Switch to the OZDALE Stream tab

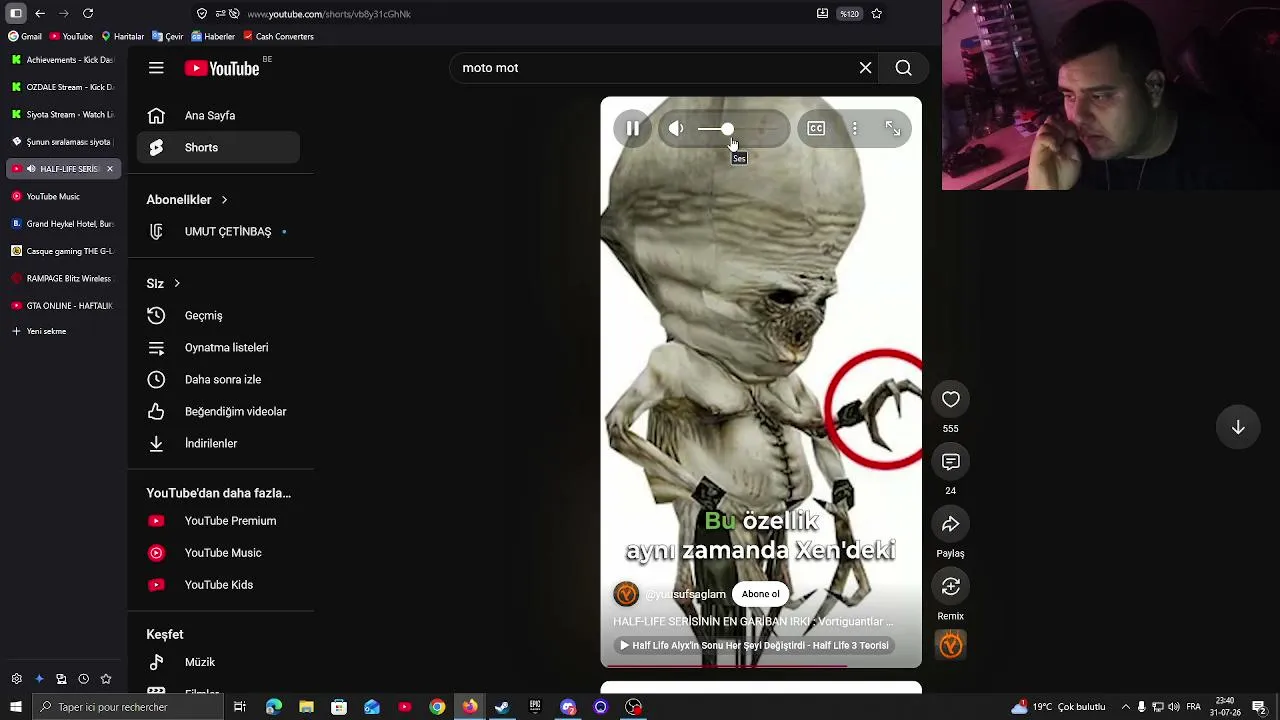pos(63,87)
